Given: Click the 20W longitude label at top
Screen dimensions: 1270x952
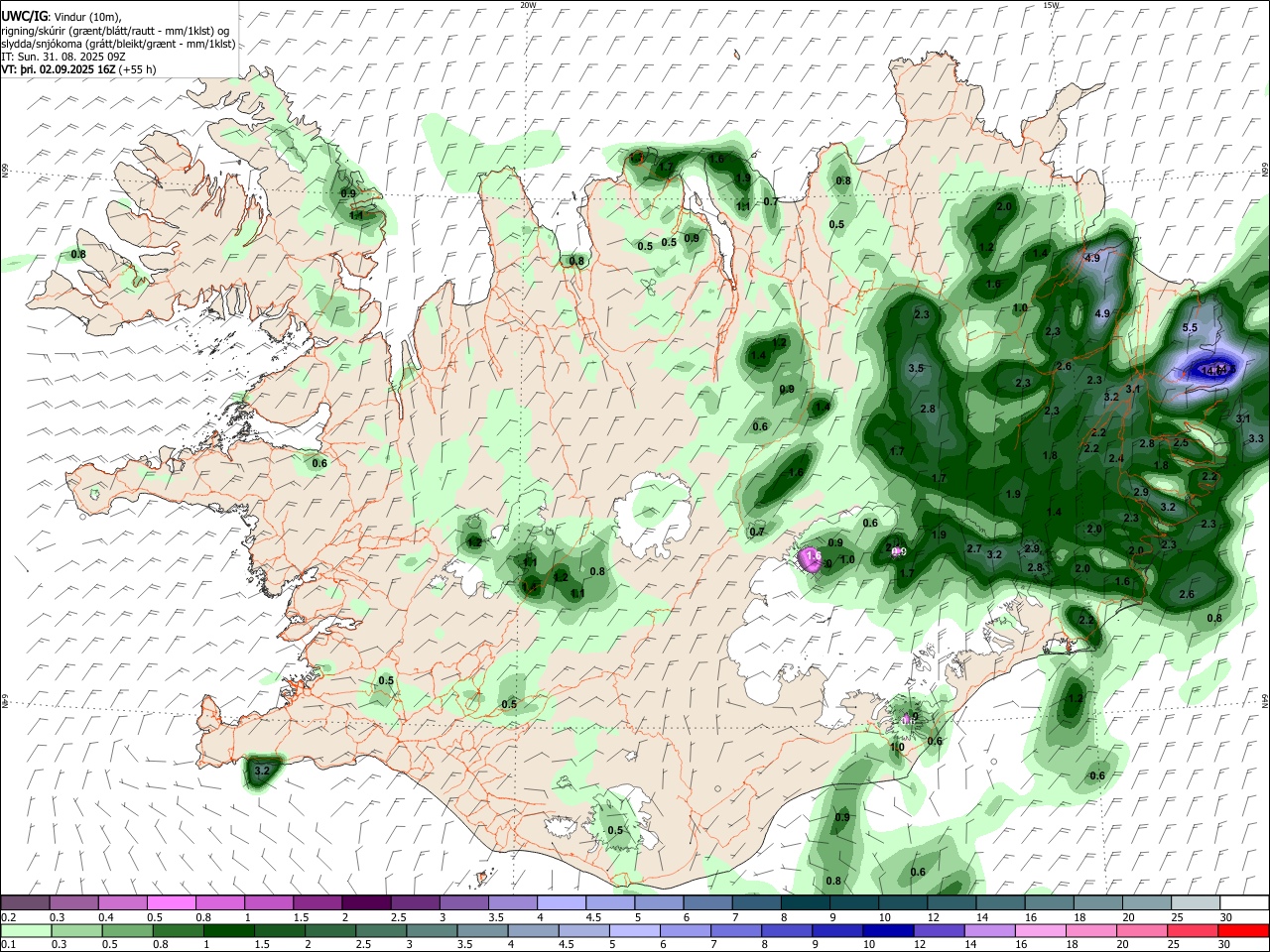Looking at the screenshot, I should (528, 5).
